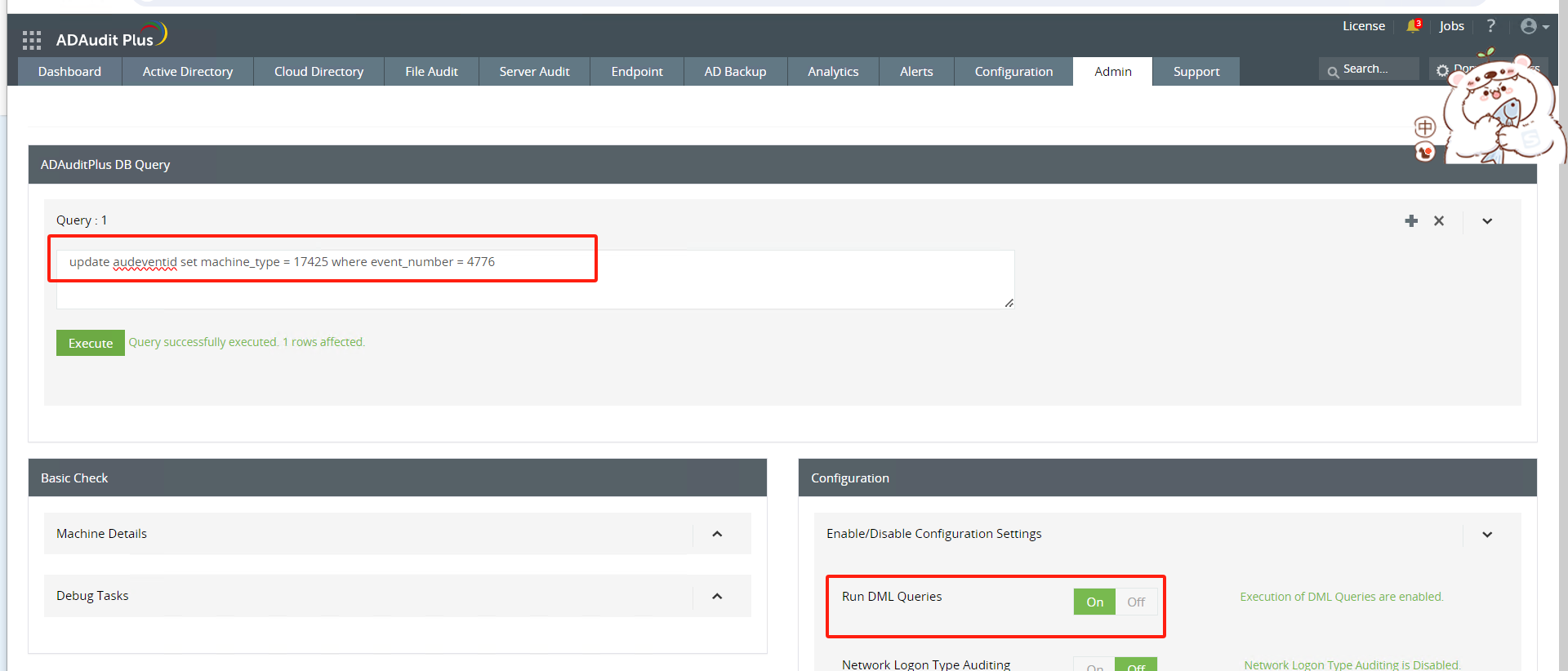1568x671 pixels.
Task: Open the Dashboard tab
Action: [69, 71]
